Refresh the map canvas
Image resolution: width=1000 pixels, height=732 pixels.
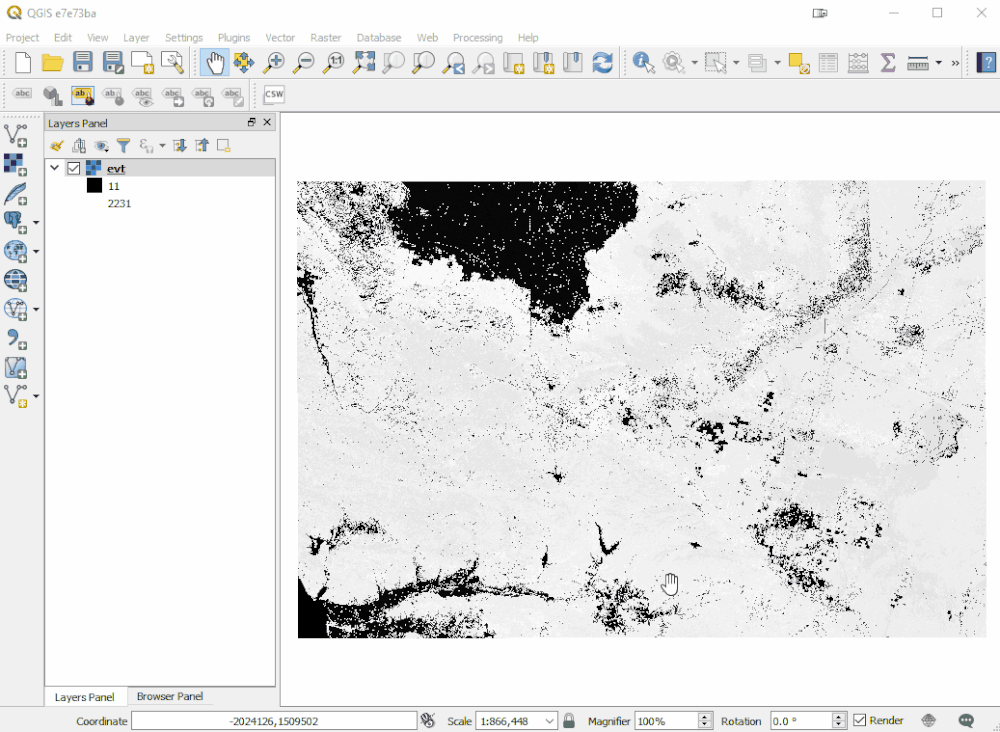[602, 62]
